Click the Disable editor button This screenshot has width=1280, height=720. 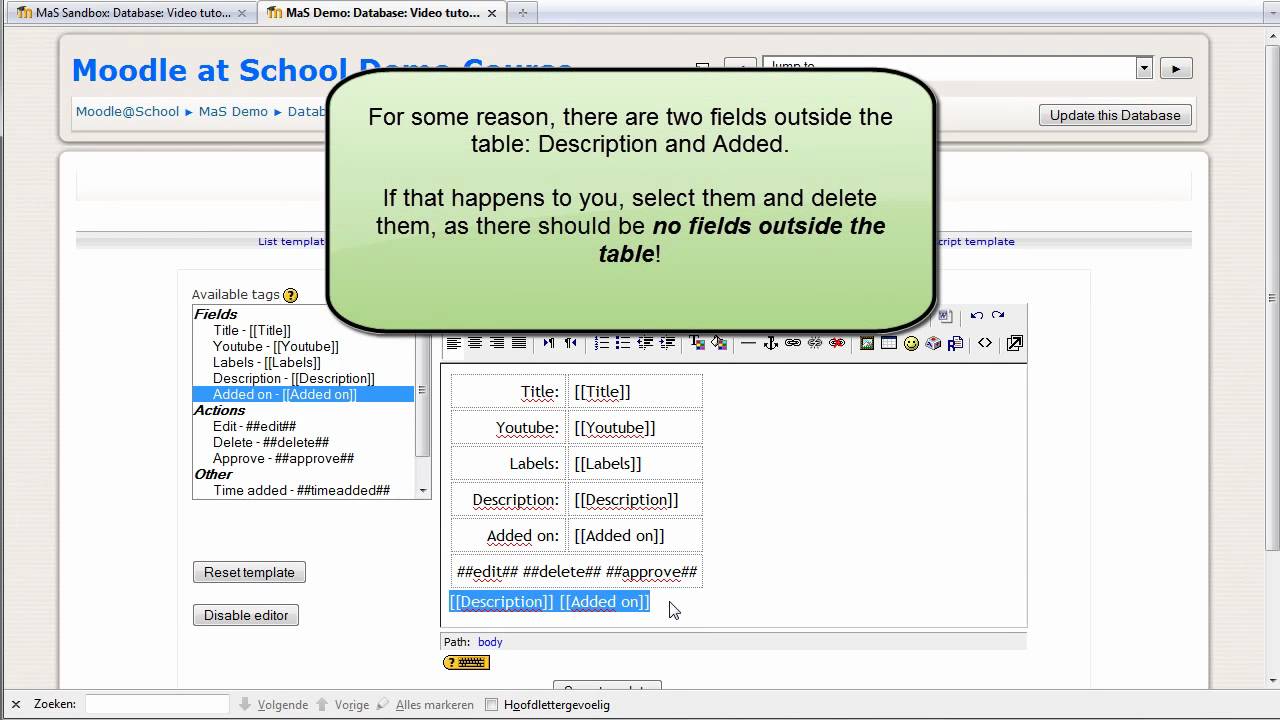pos(246,615)
